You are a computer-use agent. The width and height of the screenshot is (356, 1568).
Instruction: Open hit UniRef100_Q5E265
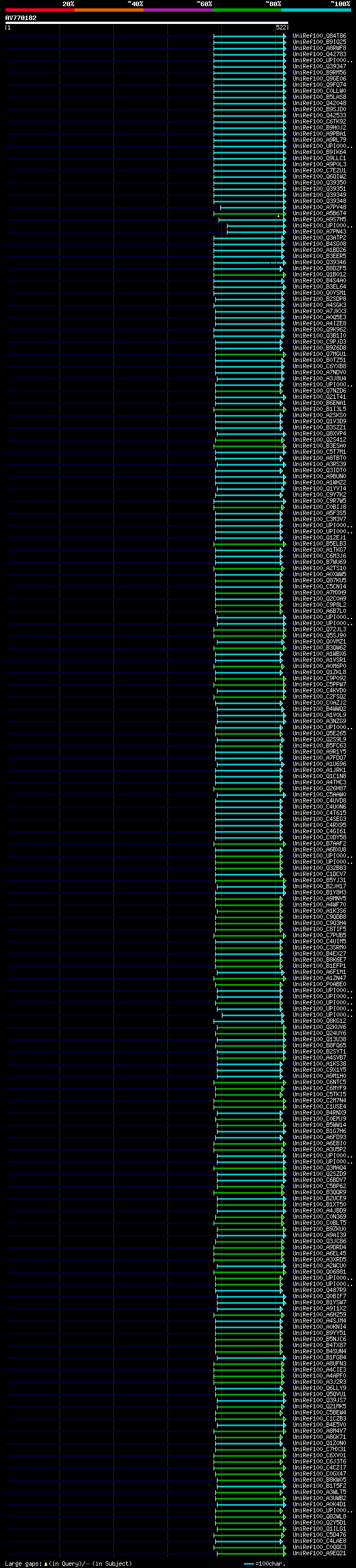point(319,734)
